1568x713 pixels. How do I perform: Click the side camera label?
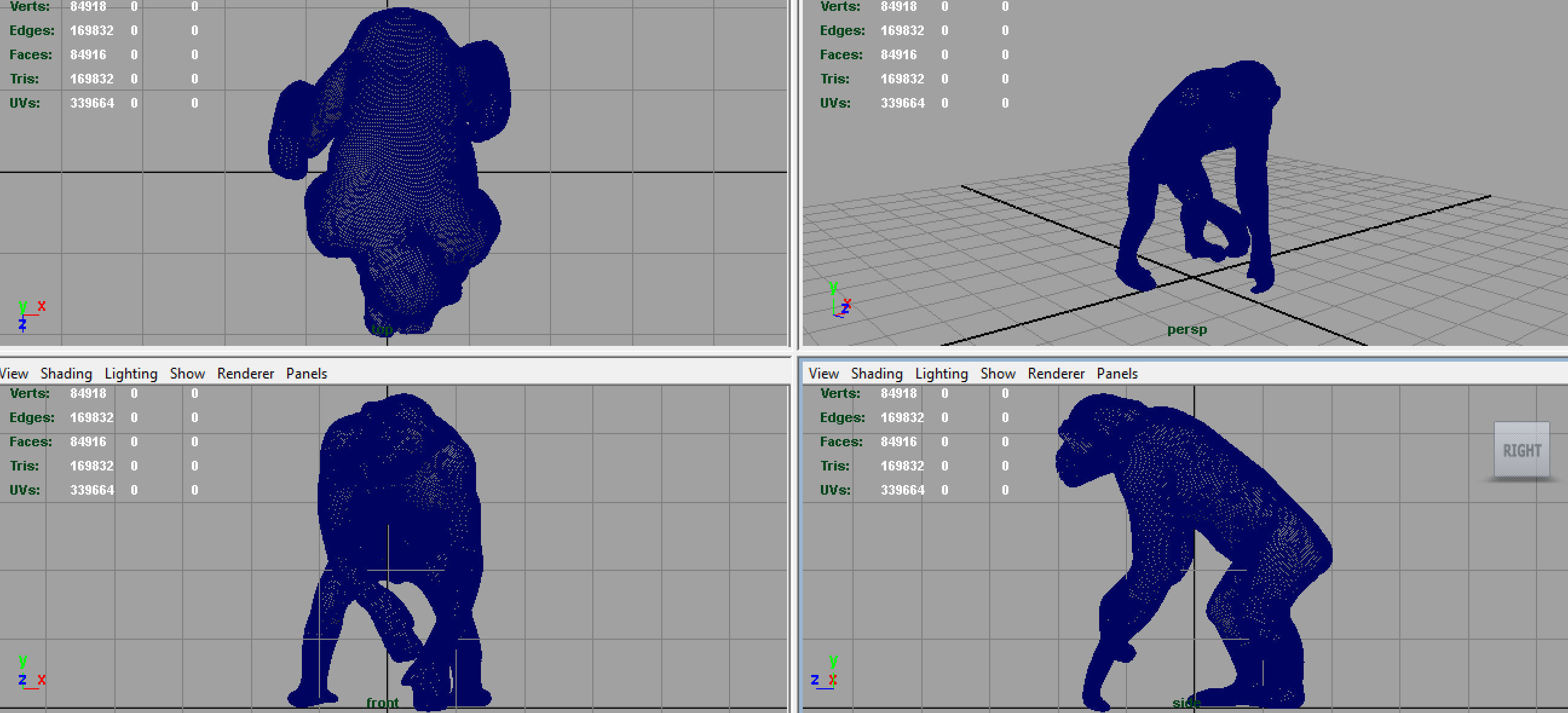point(1186,703)
